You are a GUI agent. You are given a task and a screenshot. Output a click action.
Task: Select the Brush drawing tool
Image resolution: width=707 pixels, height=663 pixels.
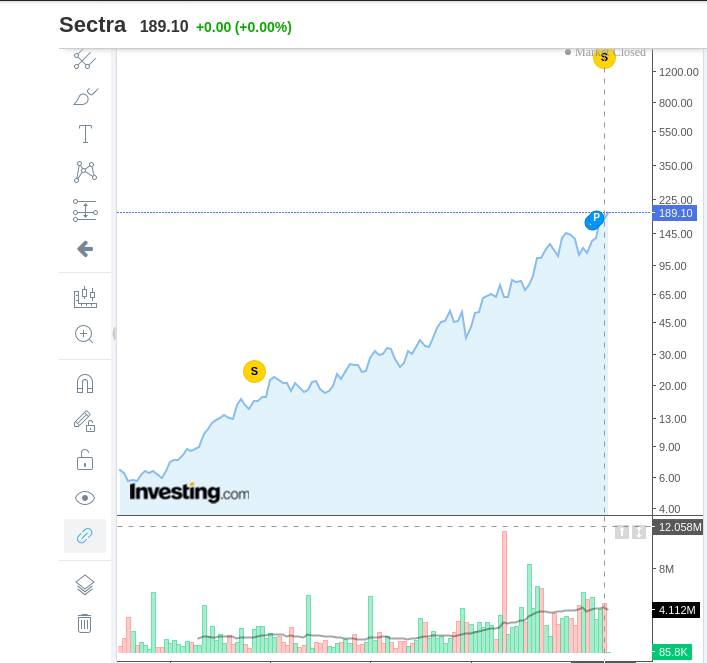(85, 97)
